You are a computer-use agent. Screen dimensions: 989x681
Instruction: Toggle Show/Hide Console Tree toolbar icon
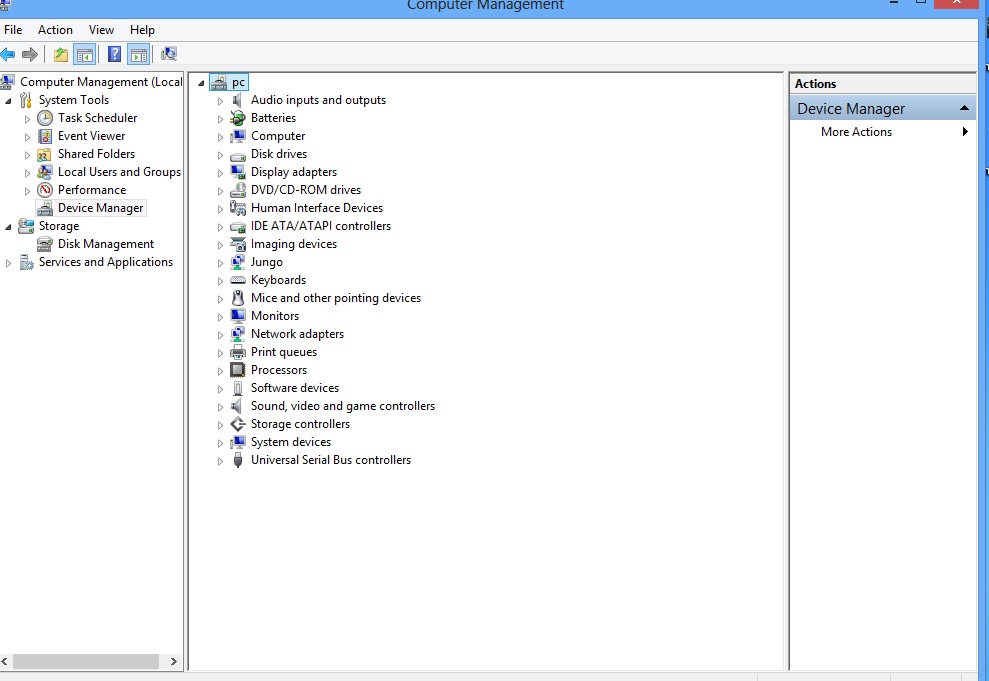[85, 55]
